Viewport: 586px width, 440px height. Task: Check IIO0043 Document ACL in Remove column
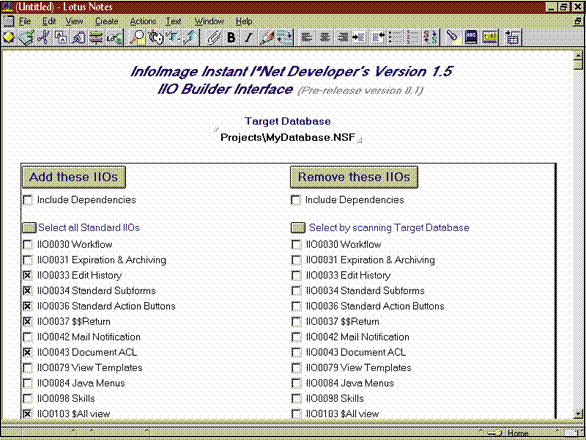click(296, 353)
